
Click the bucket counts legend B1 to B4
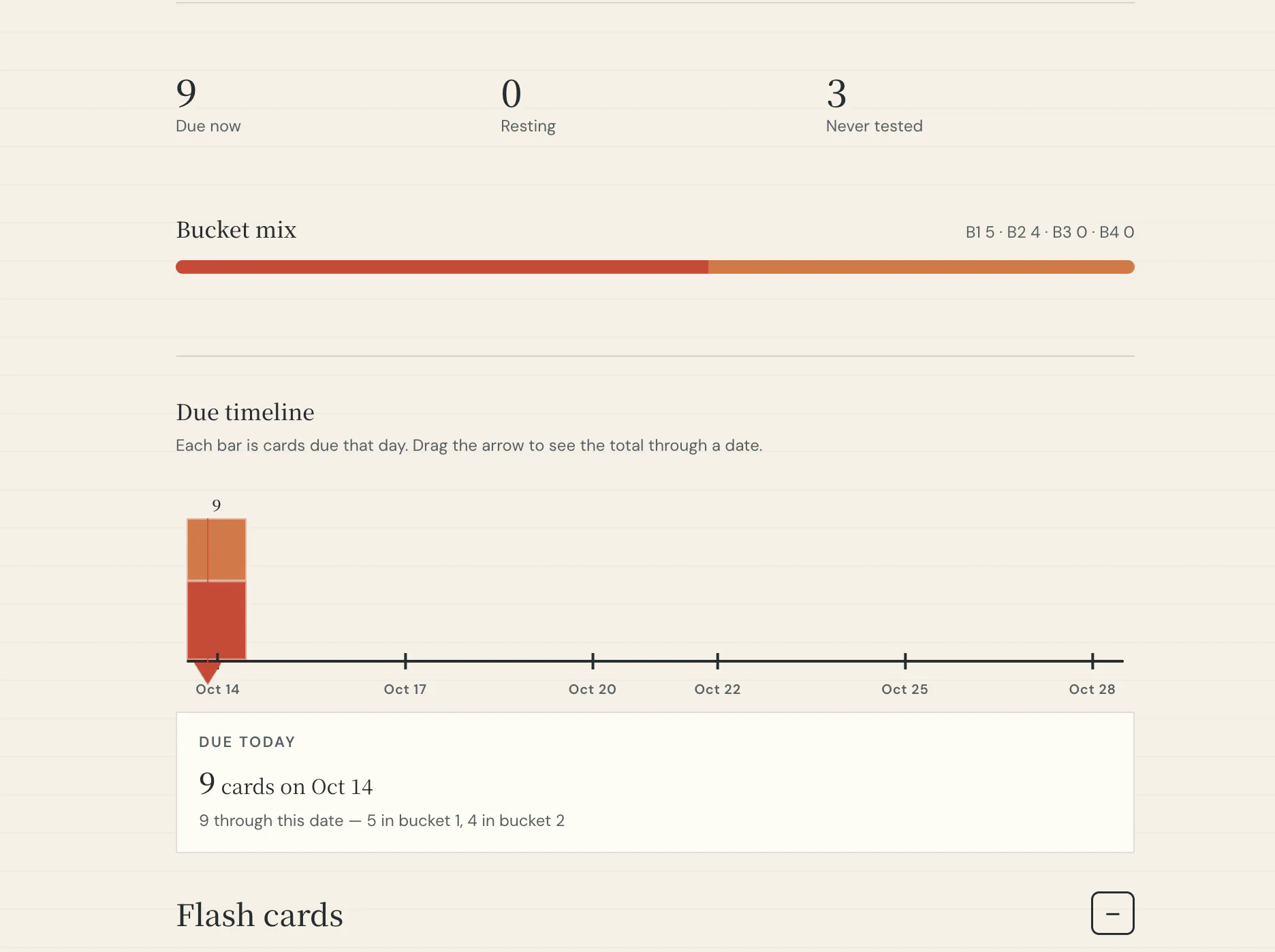coord(1050,232)
